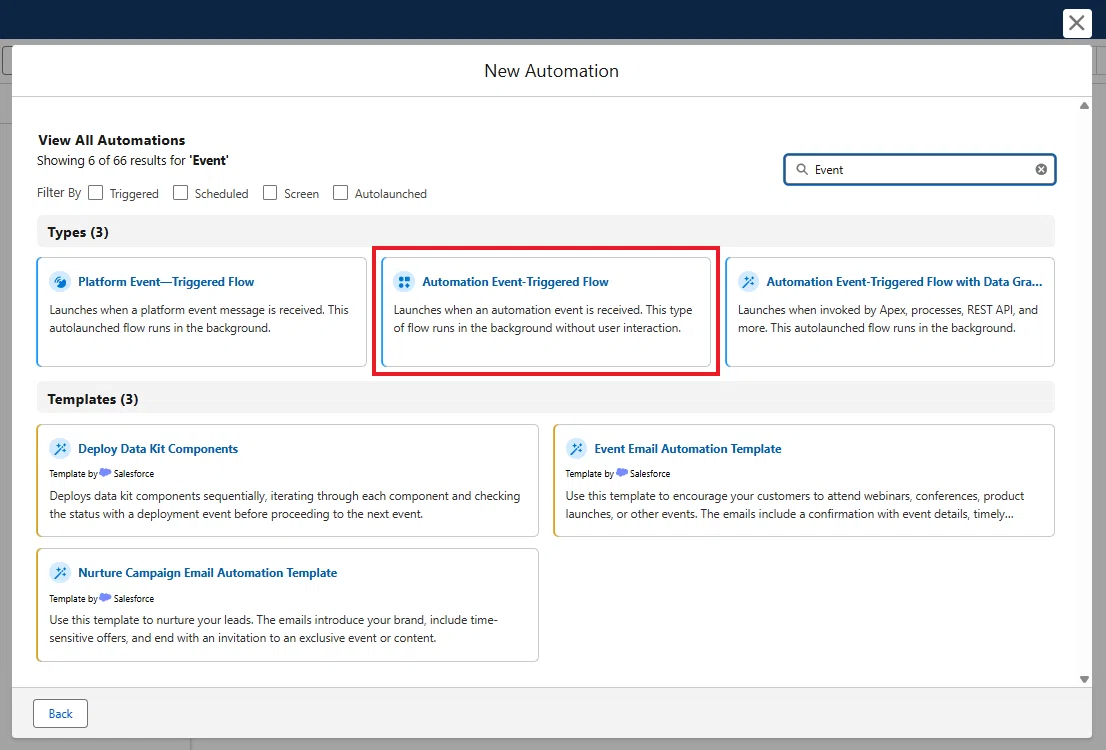Image resolution: width=1106 pixels, height=750 pixels.
Task: Select Platform Event—Triggered Flow title
Action: [166, 282]
